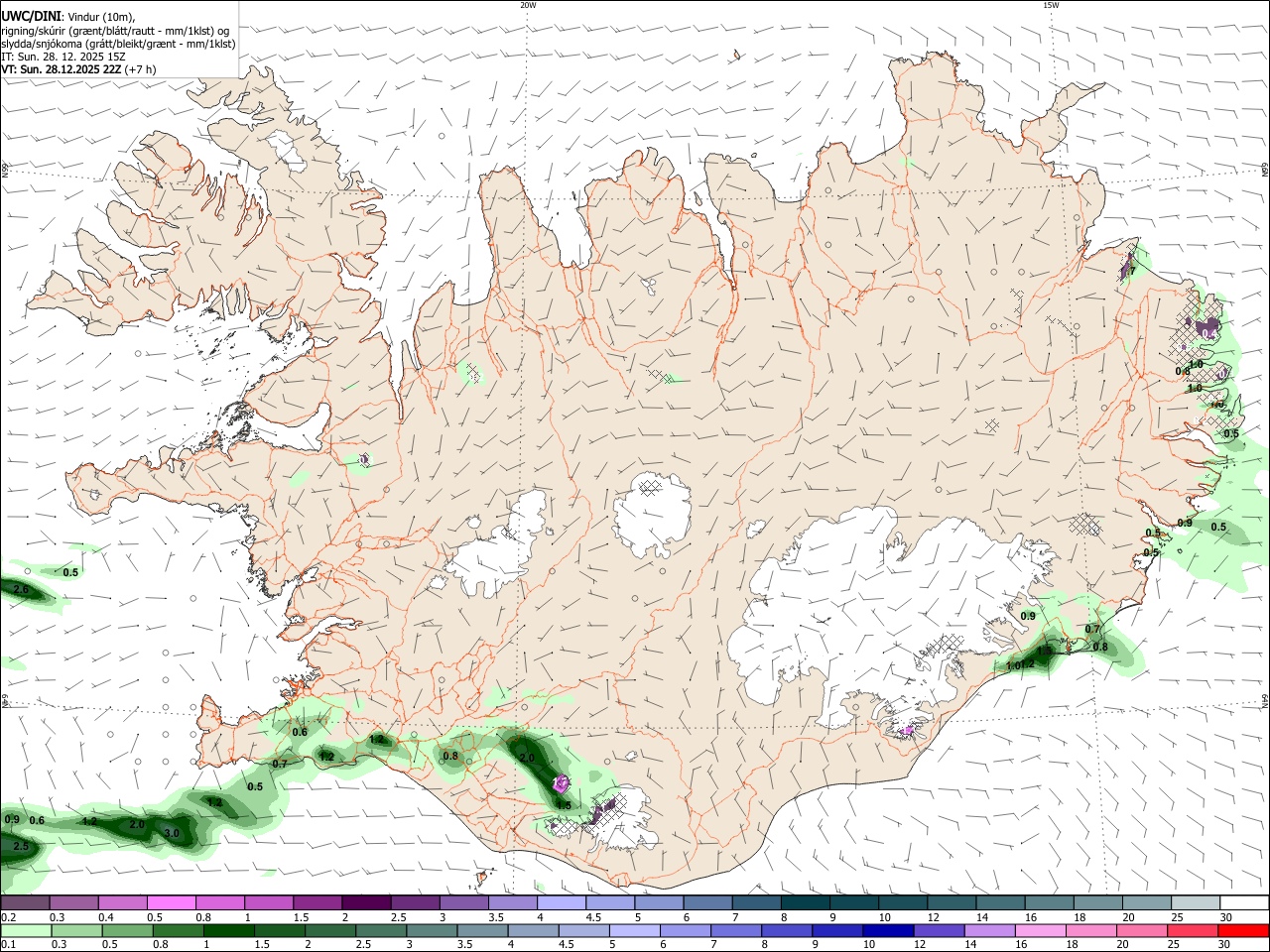Click the 'Vindur (10m)' header text
This screenshot has height=952, width=1270.
click(x=99, y=17)
